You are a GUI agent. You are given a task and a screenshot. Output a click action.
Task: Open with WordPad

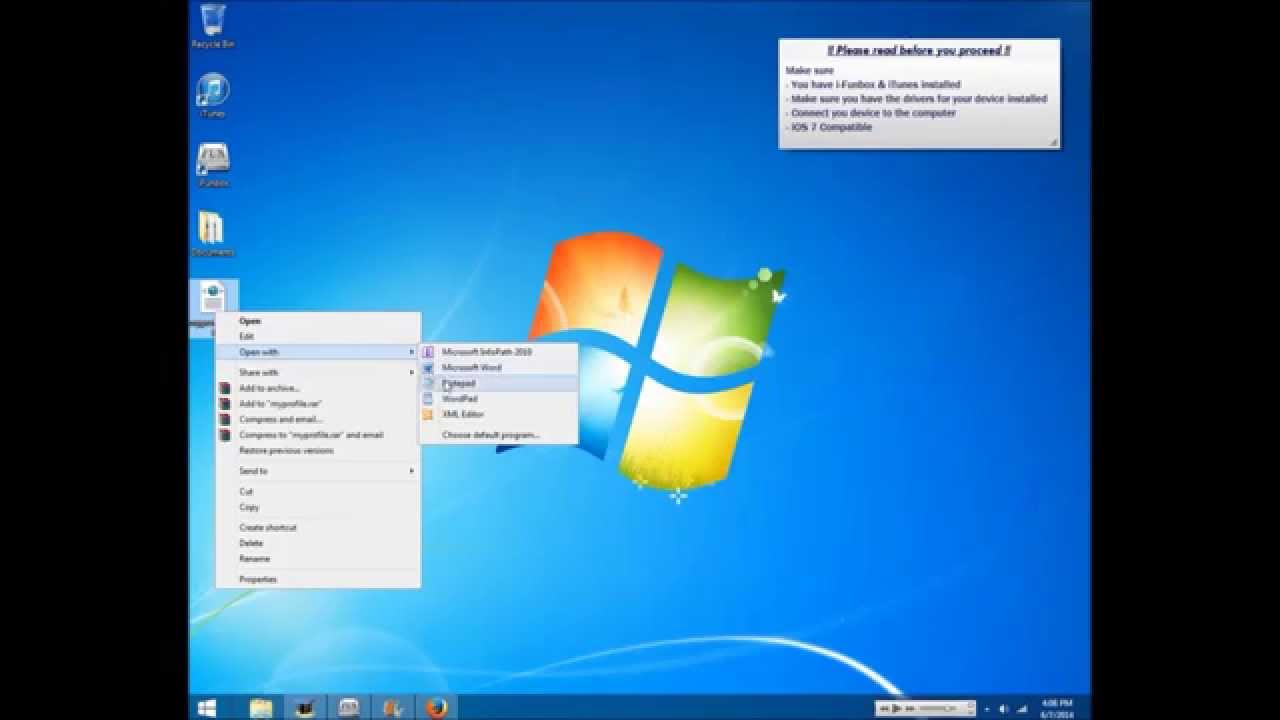point(498,398)
